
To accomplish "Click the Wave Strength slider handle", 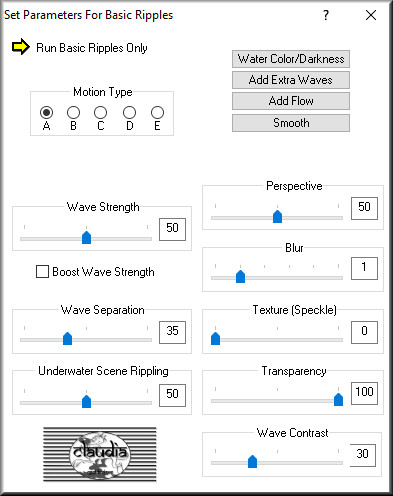I will [87, 237].
